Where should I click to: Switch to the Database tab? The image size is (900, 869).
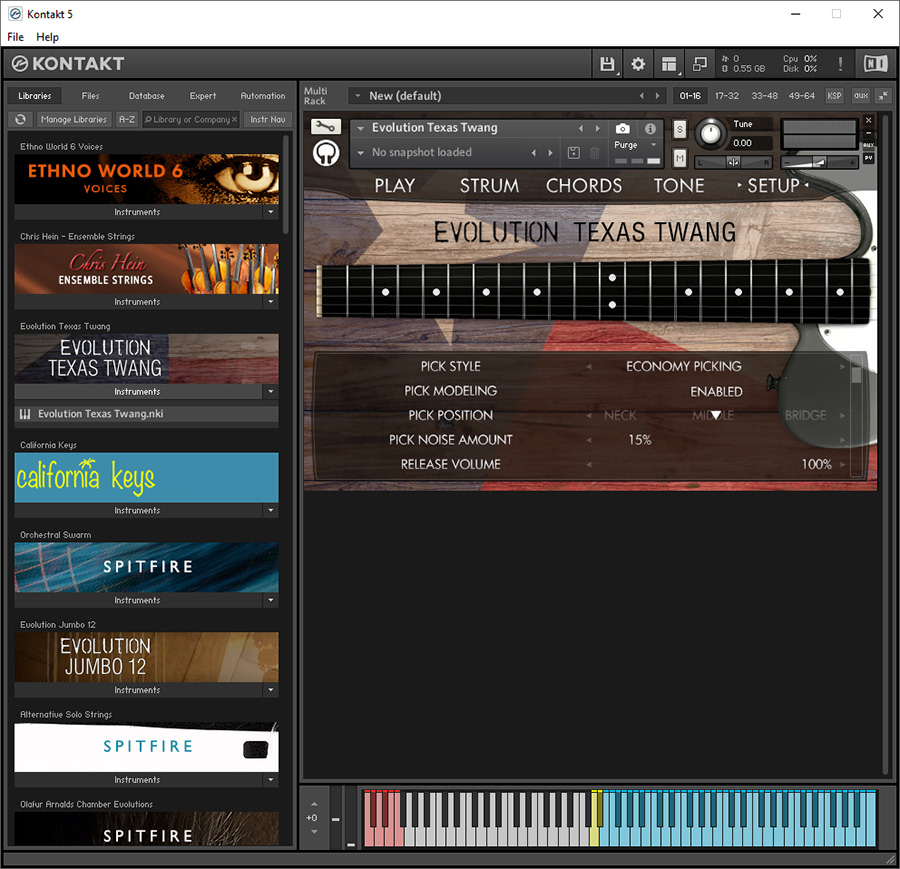(x=146, y=96)
